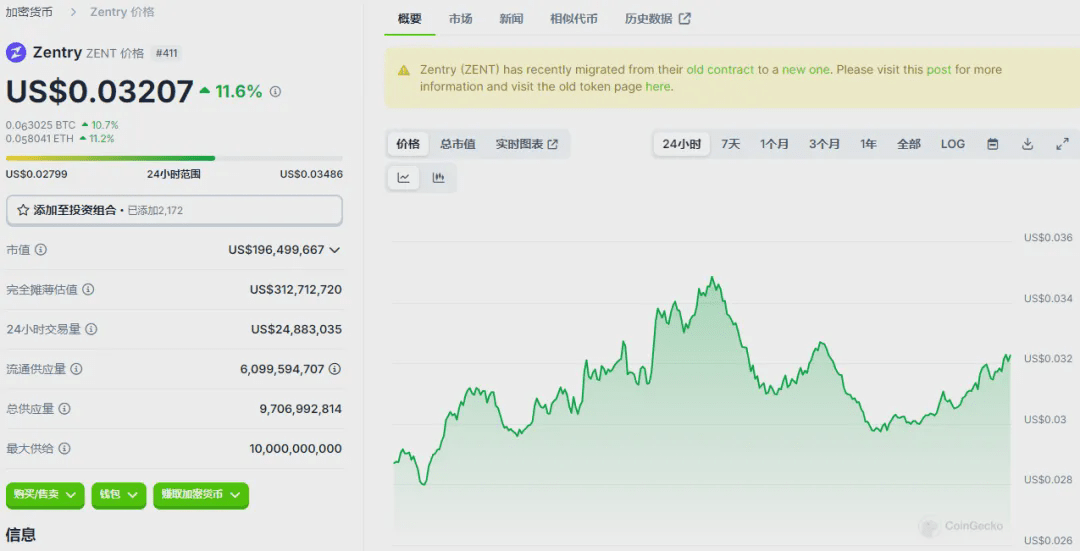Click the star icon for adding to portfolio
The height and width of the screenshot is (551, 1080).
coord(23,210)
